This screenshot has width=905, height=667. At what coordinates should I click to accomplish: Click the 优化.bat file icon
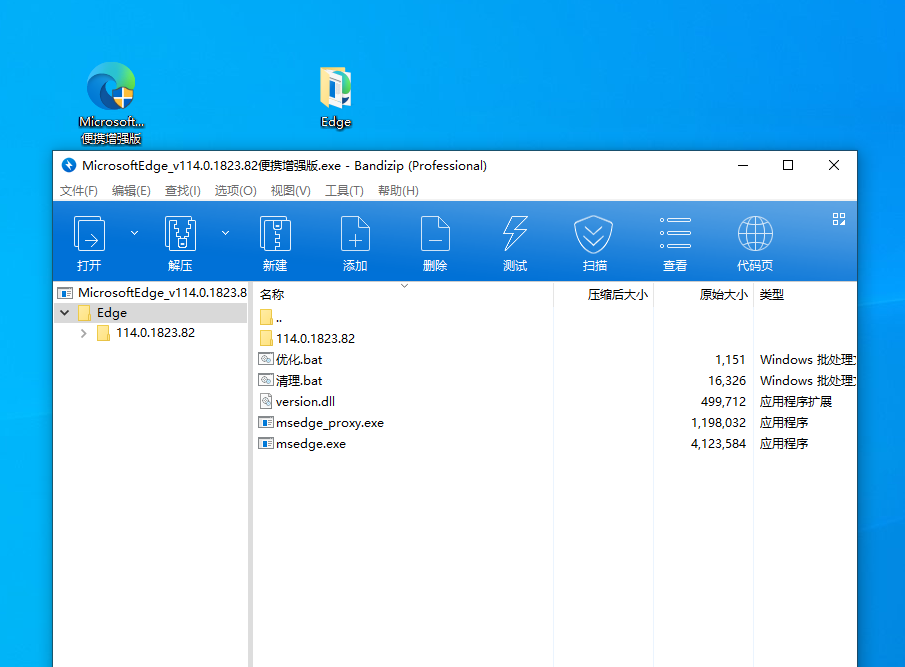pyautogui.click(x=265, y=359)
